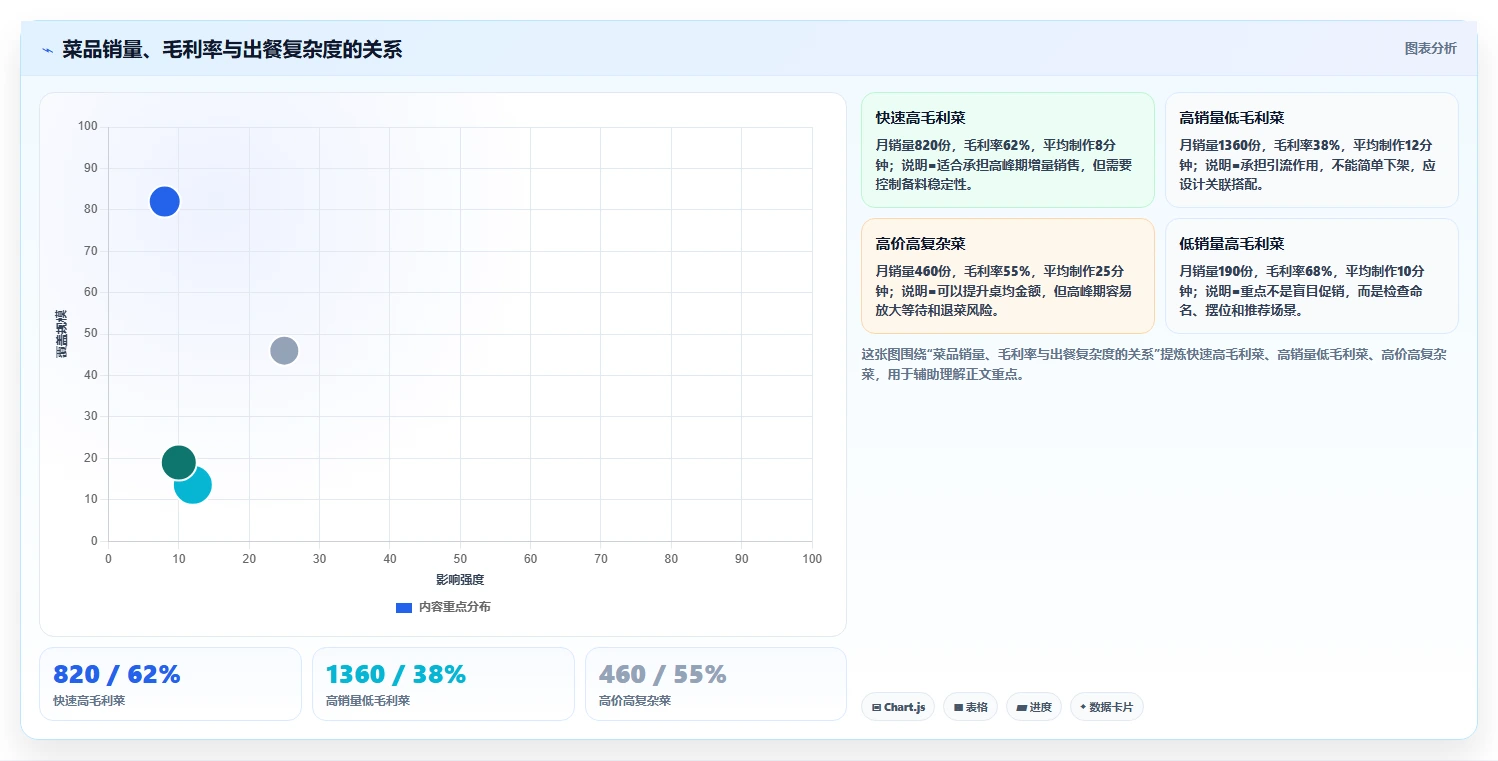Click the 月销量820份 description text
The width and height of the screenshot is (1498, 761).
(x=1004, y=164)
